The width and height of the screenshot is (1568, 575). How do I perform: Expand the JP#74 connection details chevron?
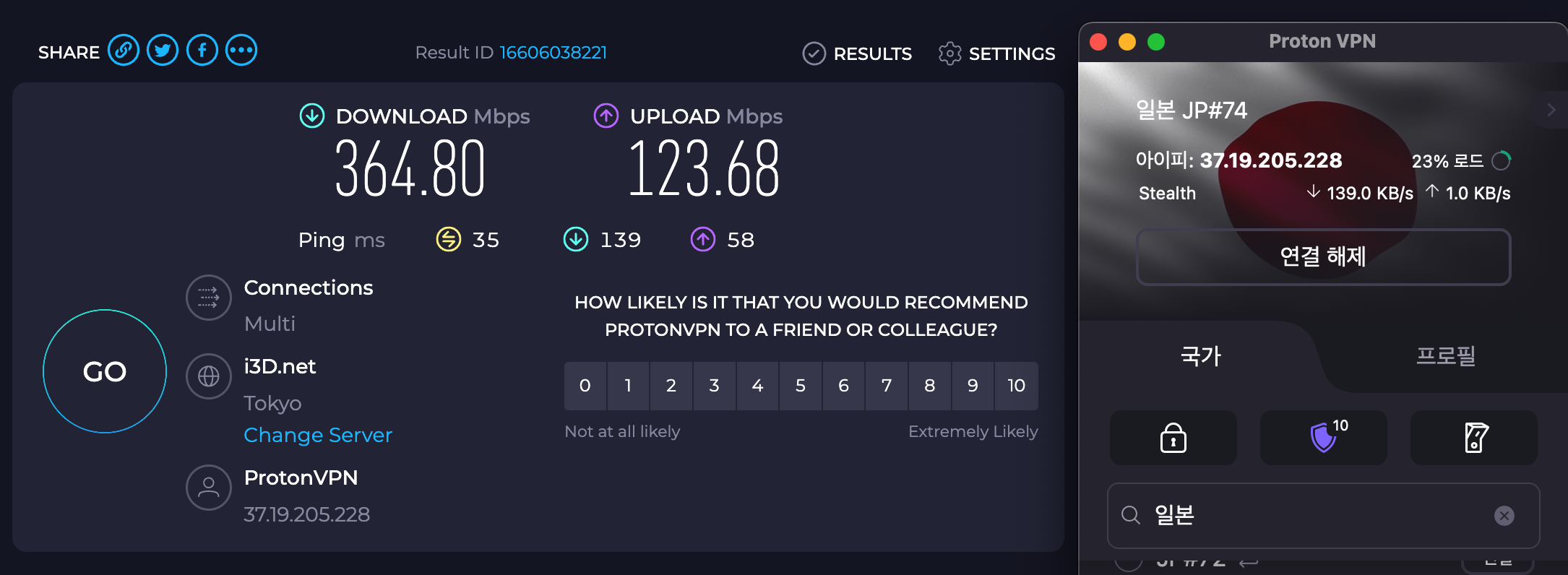1551,110
